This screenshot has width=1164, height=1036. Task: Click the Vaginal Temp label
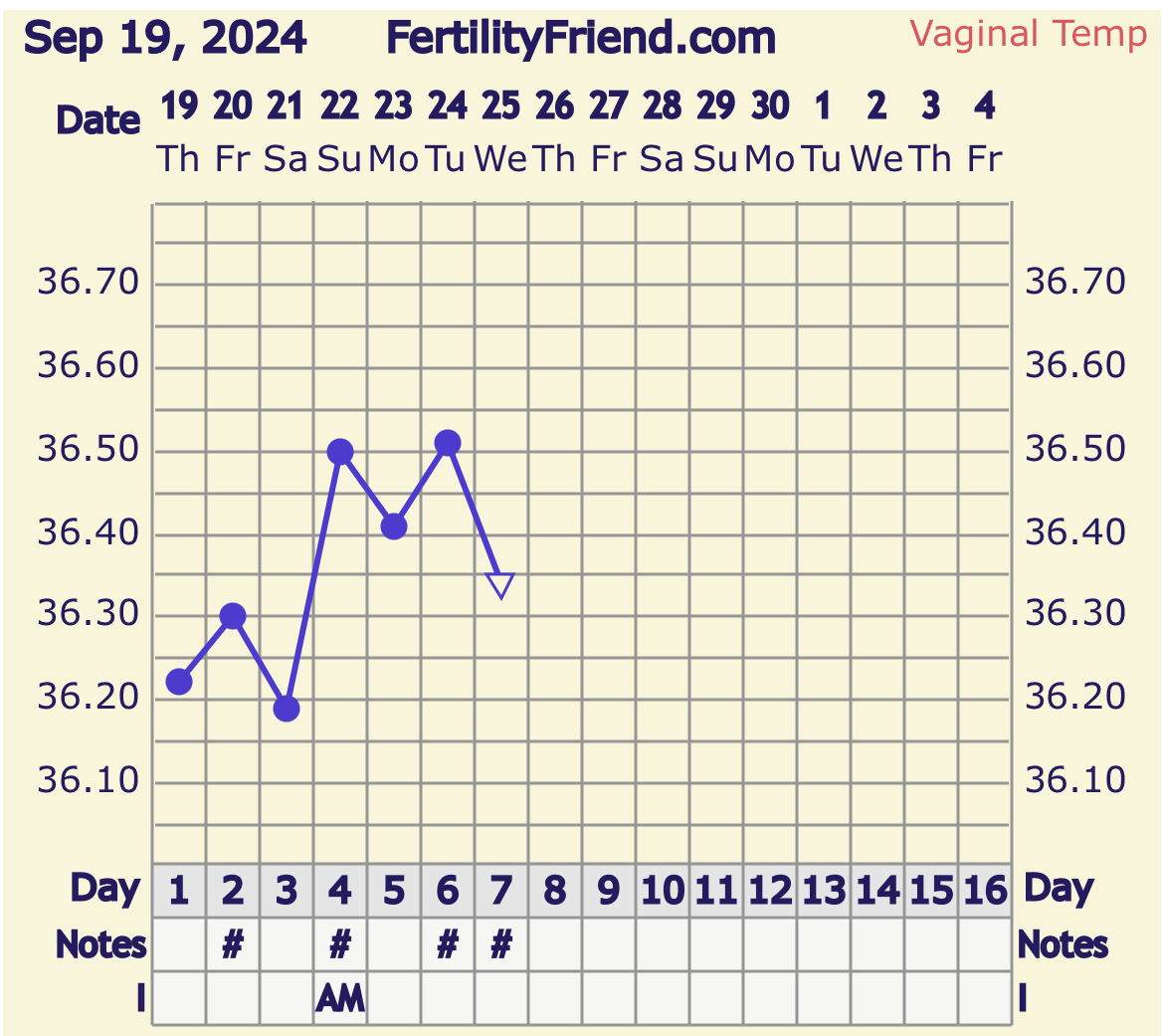click(x=1028, y=35)
